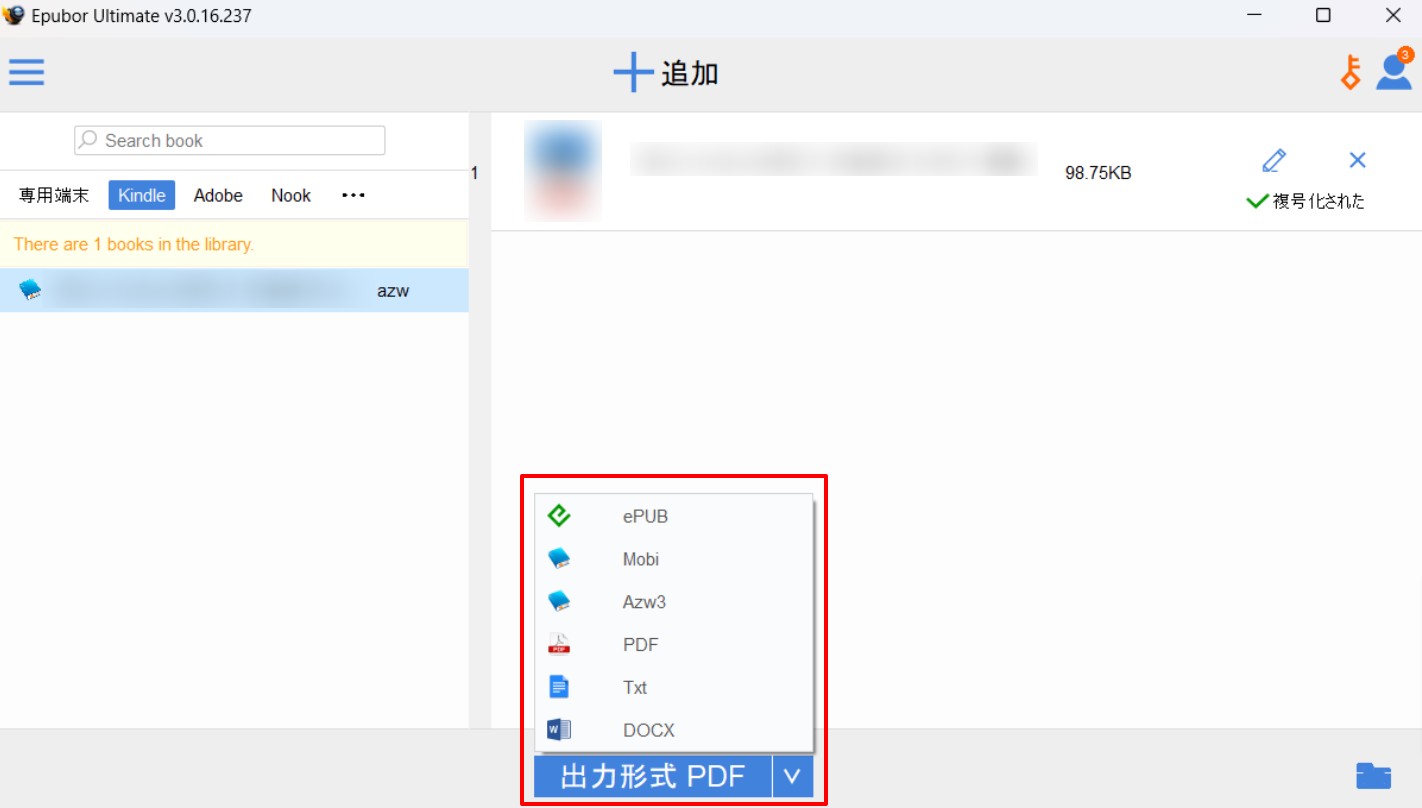Viewport: 1422px width, 808px height.
Task: Click the Mobi book icon
Action: point(559,558)
